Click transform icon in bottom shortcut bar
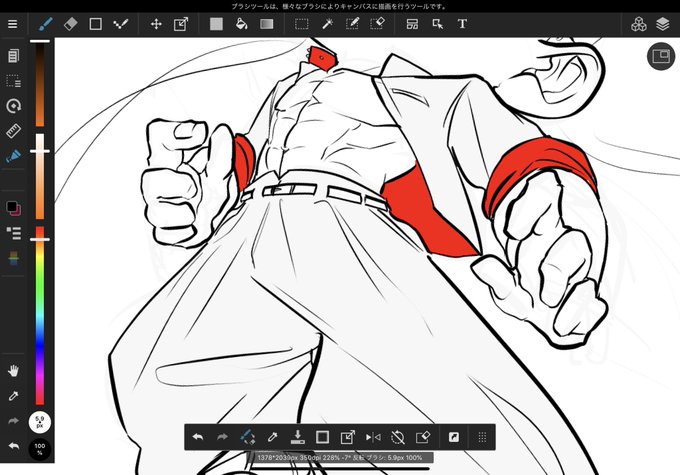 point(347,437)
